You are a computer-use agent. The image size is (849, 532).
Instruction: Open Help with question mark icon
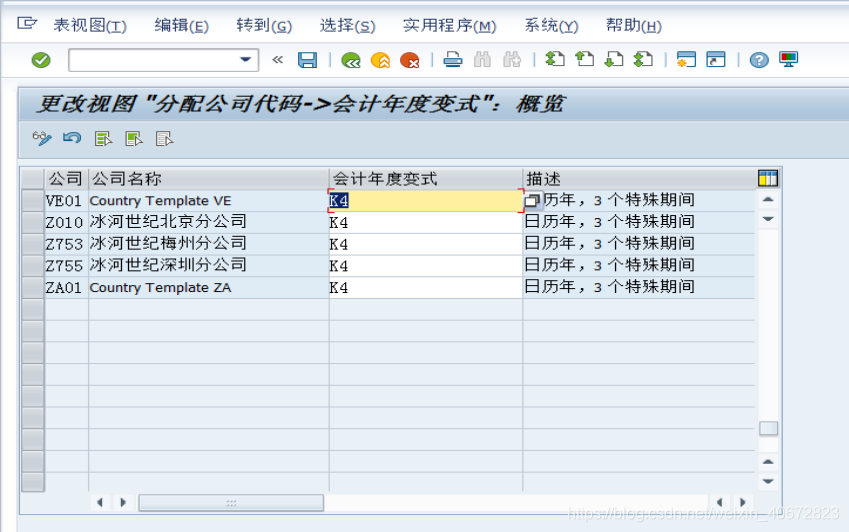pos(759,60)
